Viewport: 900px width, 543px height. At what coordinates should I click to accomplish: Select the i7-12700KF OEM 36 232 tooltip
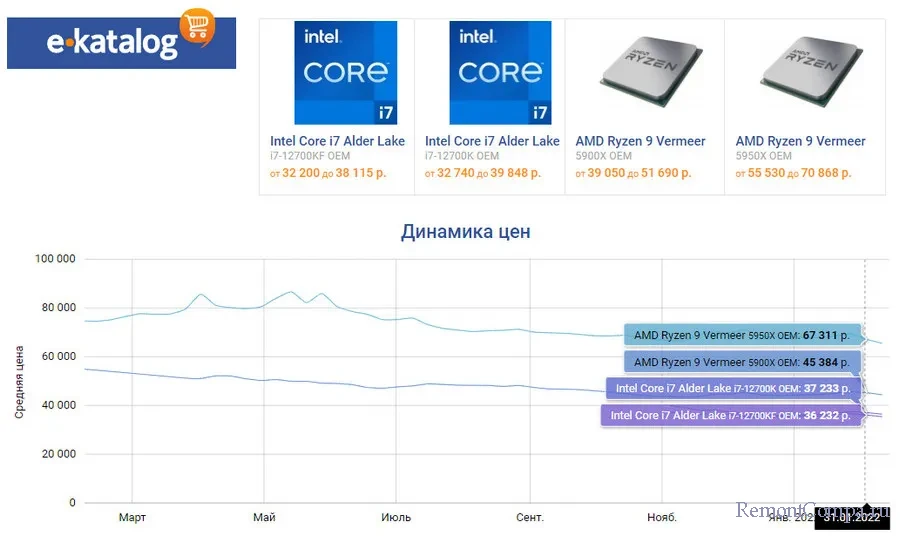click(x=730, y=415)
